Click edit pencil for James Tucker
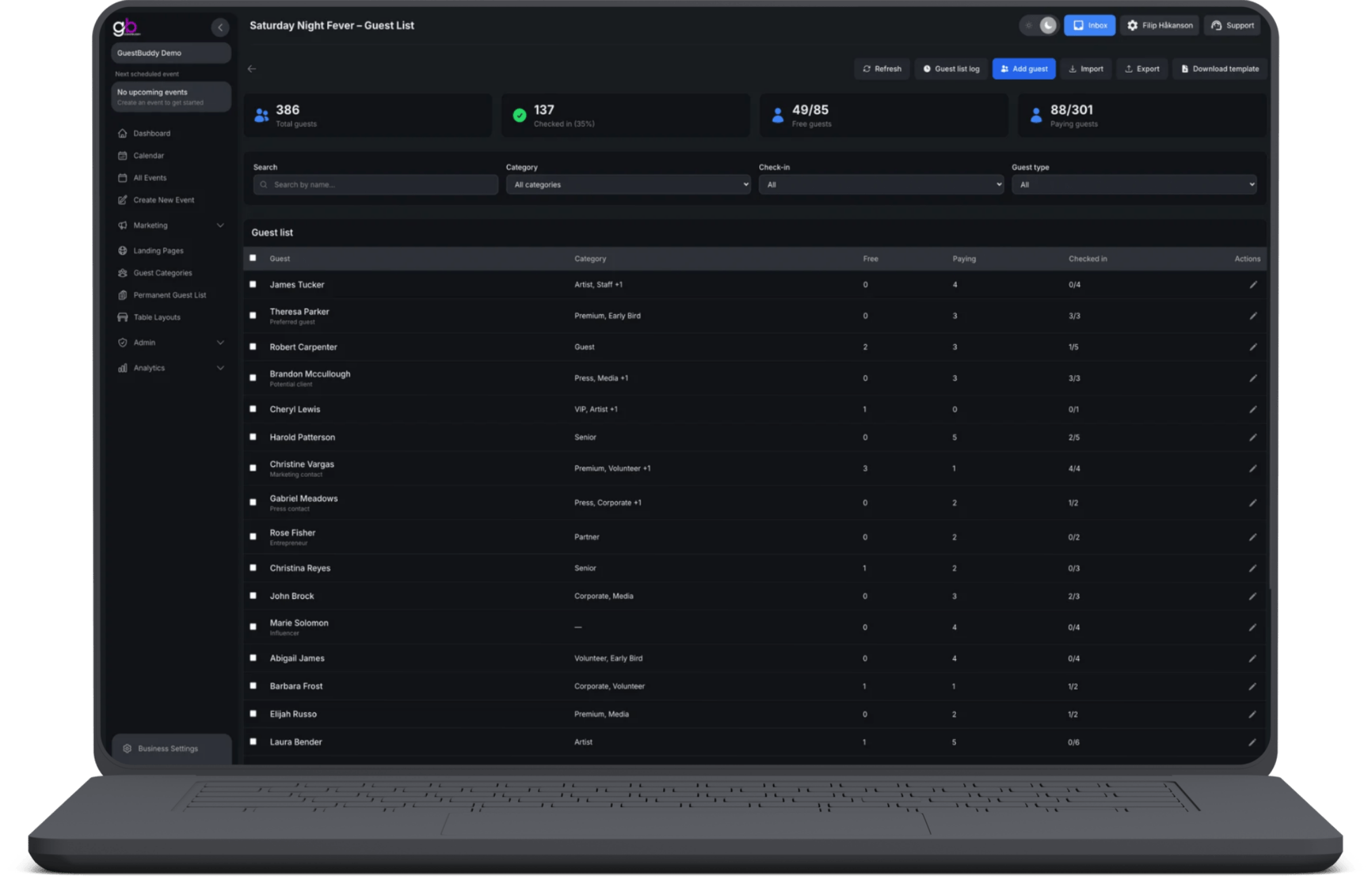This screenshot has width=1372, height=884. [x=1253, y=285]
